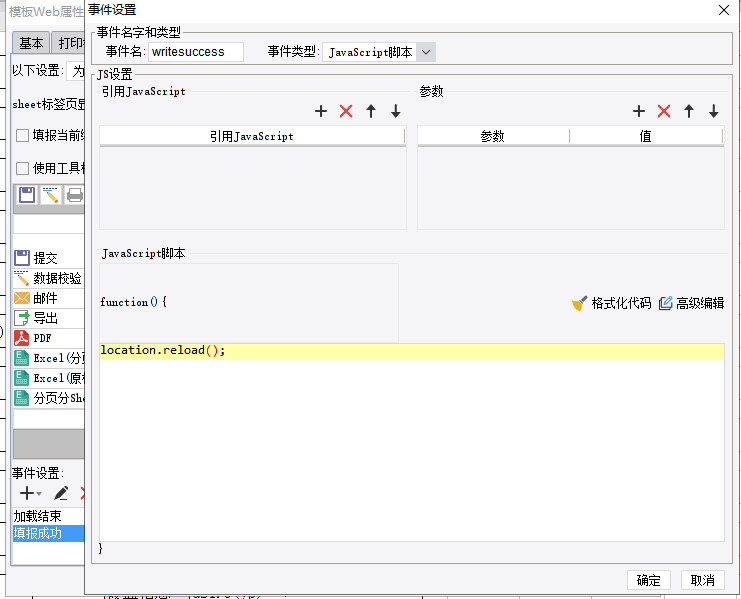Move parameter down with arrow icon

[x=714, y=111]
